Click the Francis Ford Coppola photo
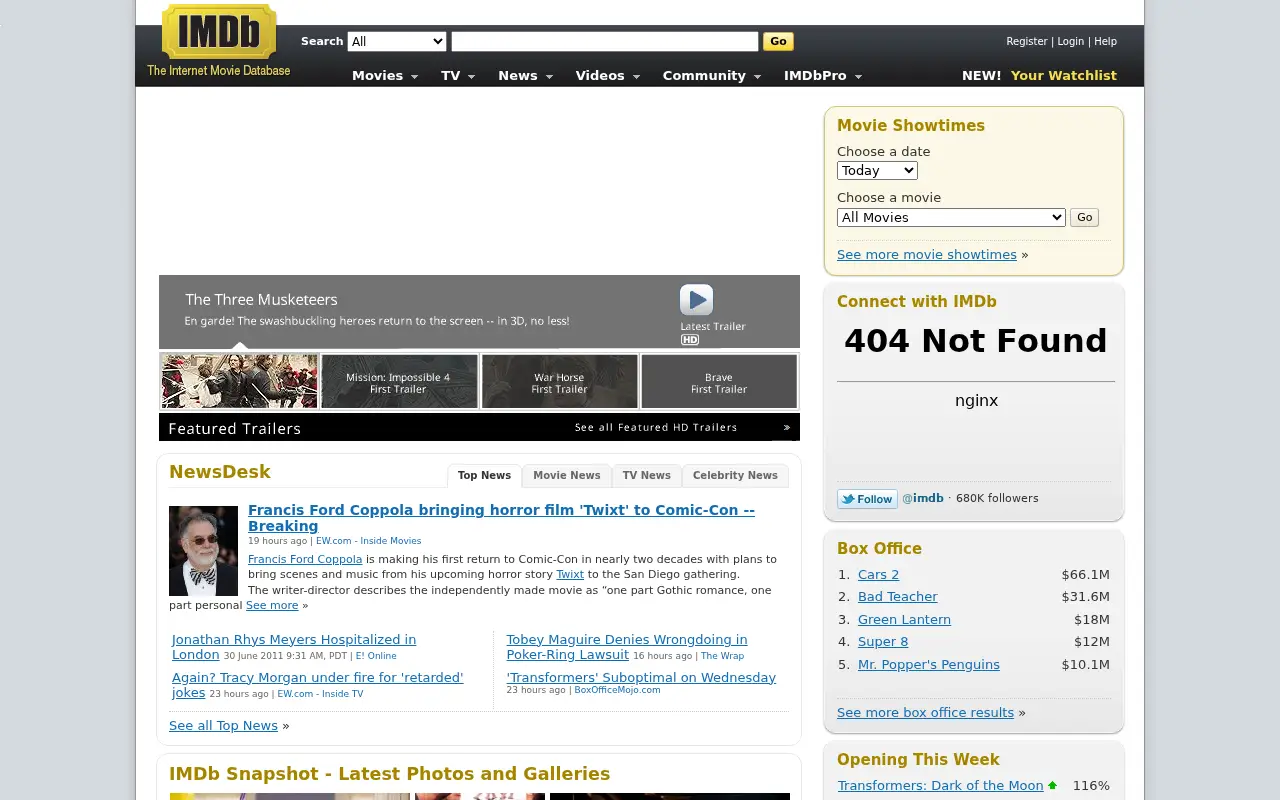This screenshot has width=1280, height=800. [203, 551]
